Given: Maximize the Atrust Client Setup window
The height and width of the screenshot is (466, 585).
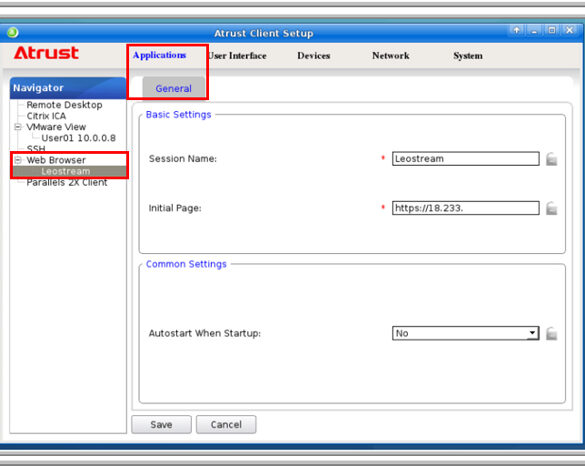Looking at the screenshot, I should pyautogui.click(x=552, y=30).
